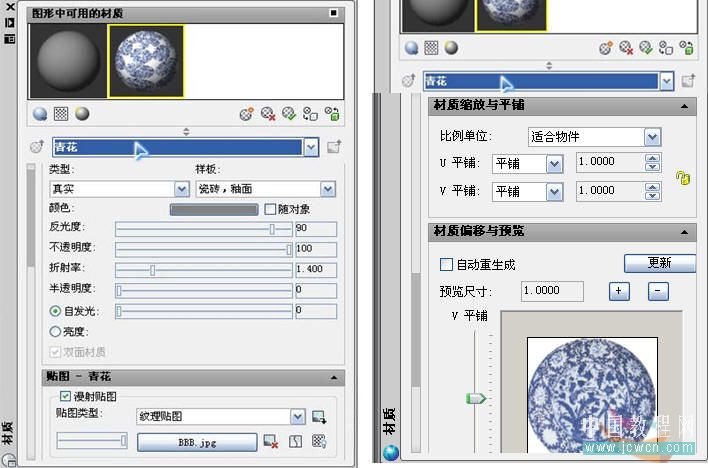708x468 pixels.
Task: Toggle the 随对象 checkbox
Action: tap(270, 209)
